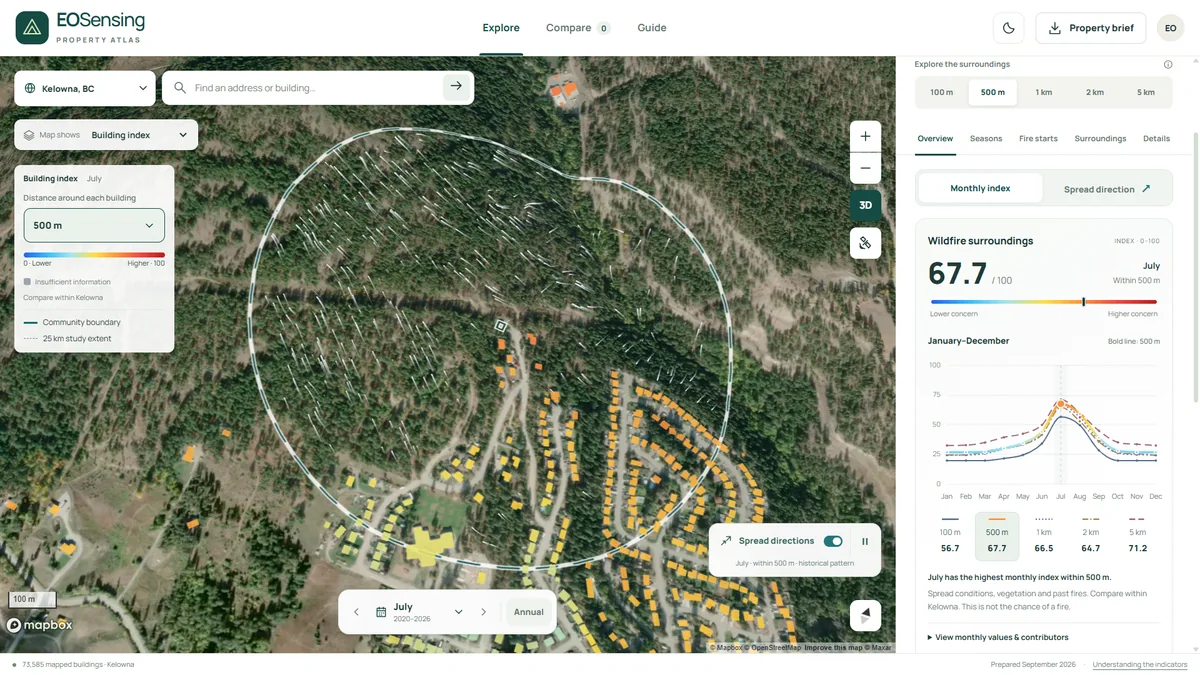Toggle Spread directions switch off
The width and height of the screenshot is (1200, 675).
[x=833, y=541]
